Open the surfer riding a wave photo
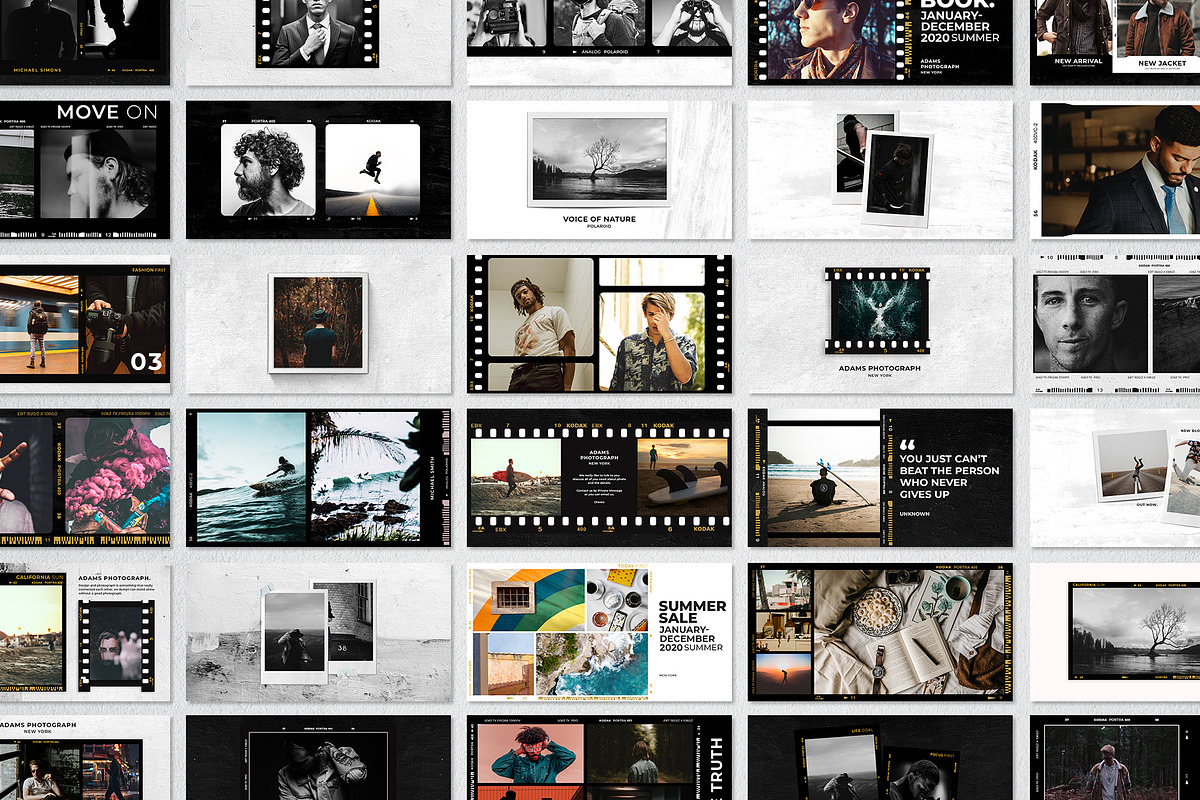This screenshot has height=800, width=1200. 251,477
